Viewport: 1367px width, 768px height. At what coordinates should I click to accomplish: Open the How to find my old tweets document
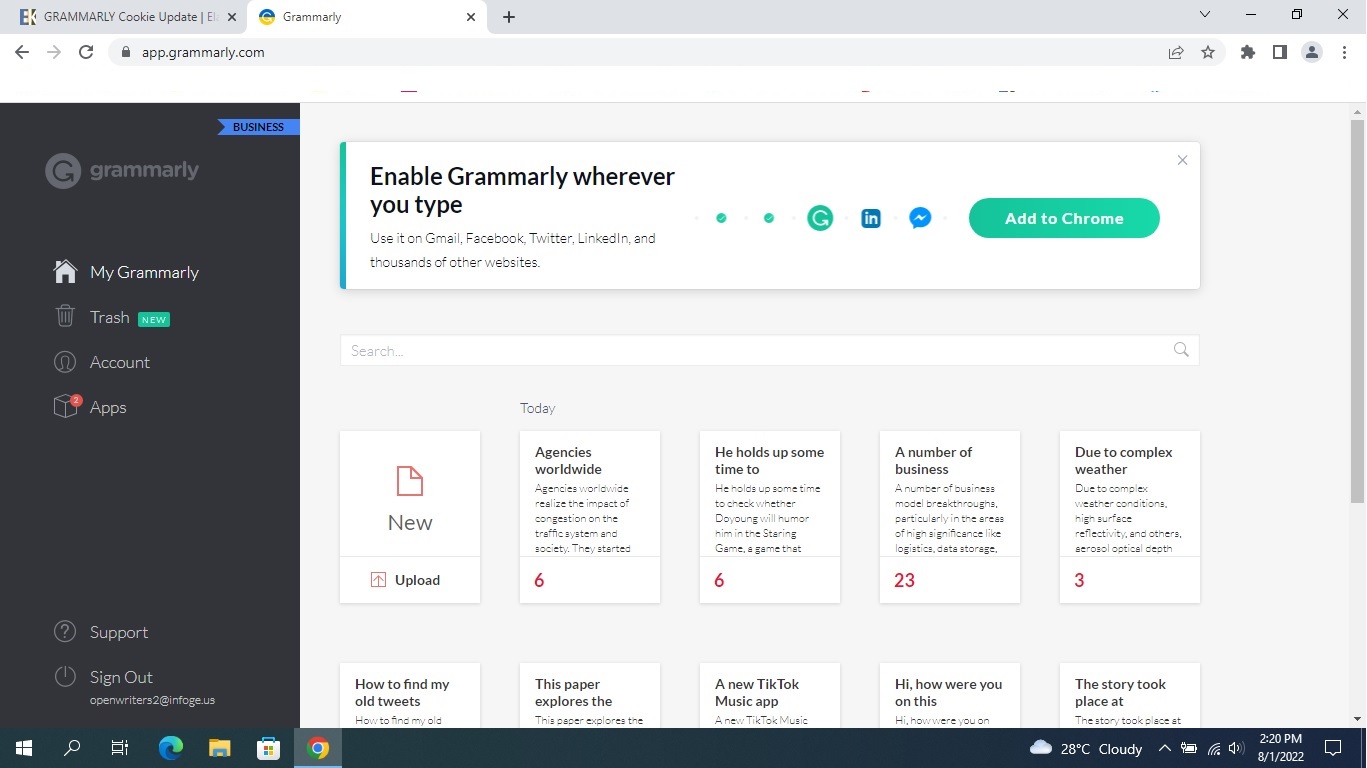pos(410,695)
